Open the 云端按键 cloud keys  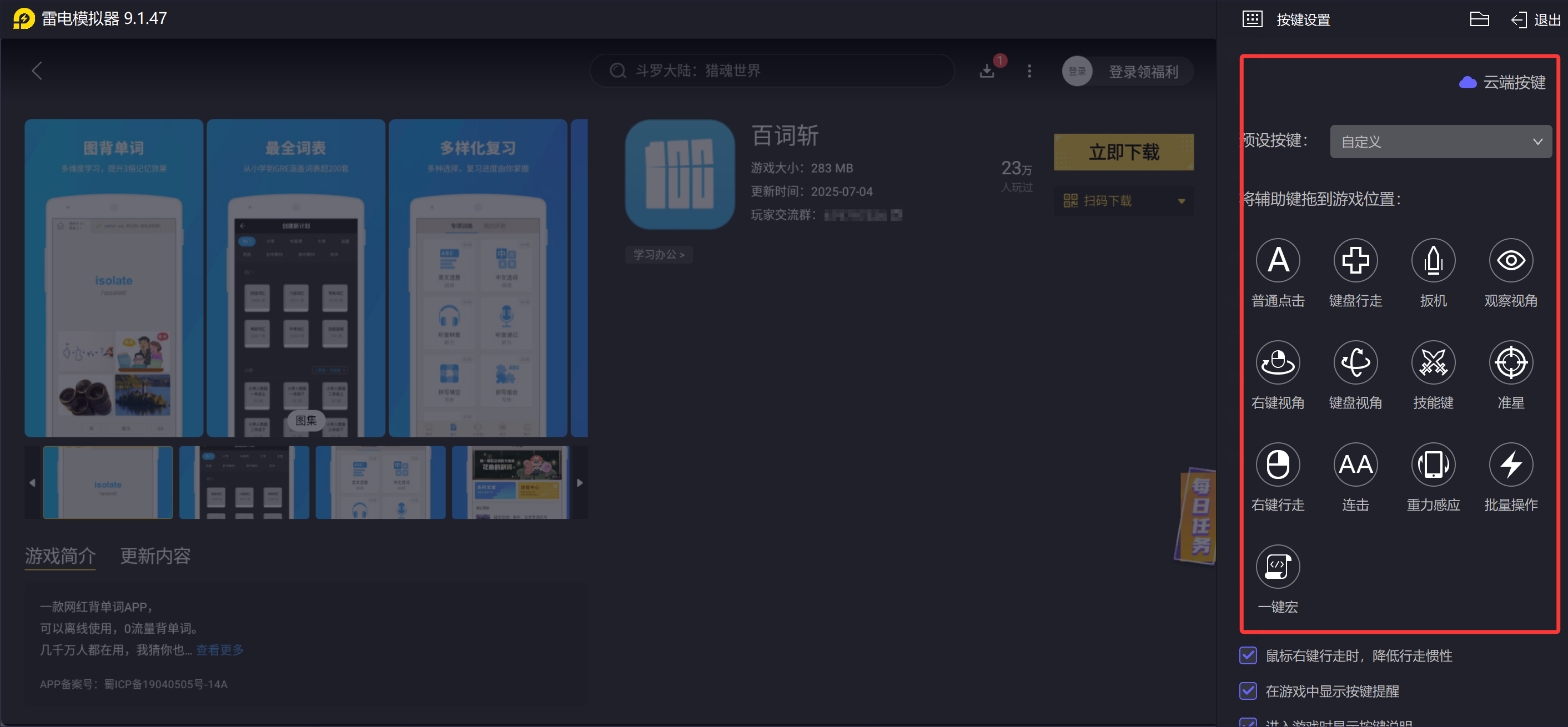[1502, 82]
